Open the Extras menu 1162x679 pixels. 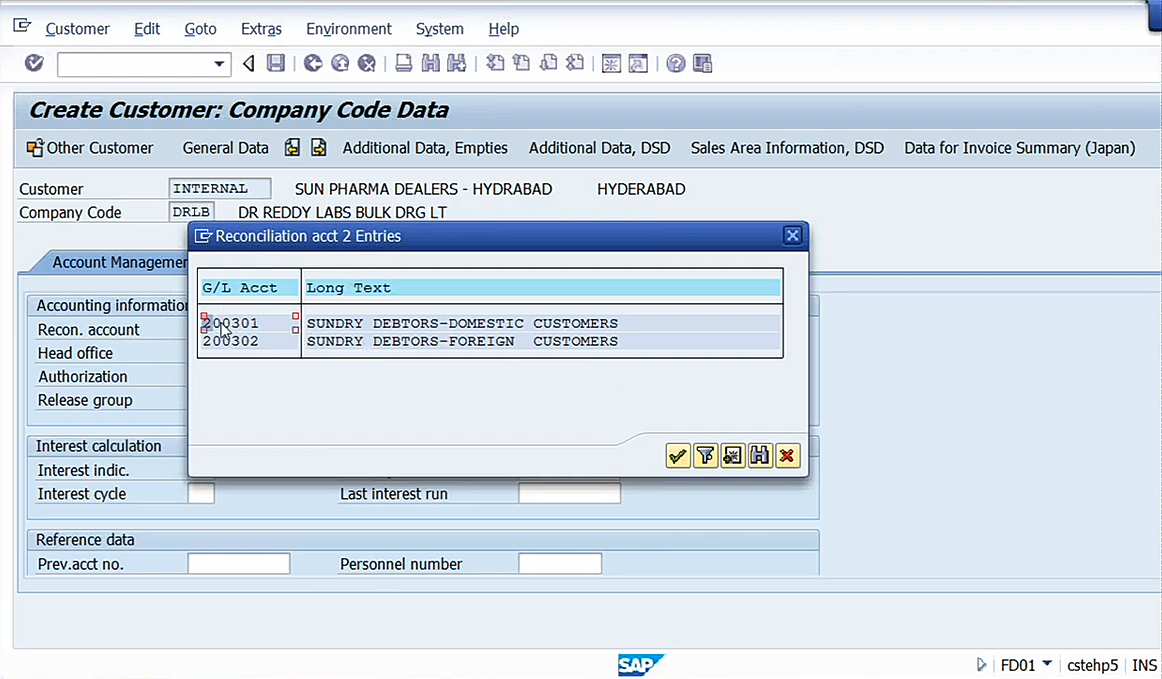(262, 29)
